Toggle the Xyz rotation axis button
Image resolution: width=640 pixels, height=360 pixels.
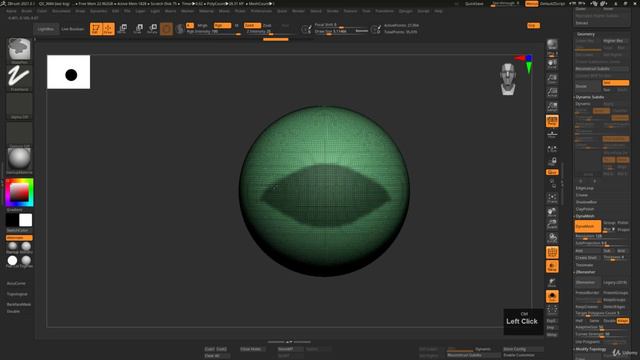[552, 172]
